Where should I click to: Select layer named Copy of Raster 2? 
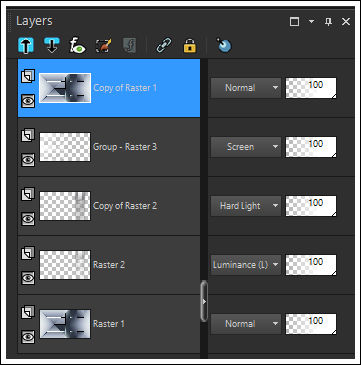coord(125,206)
